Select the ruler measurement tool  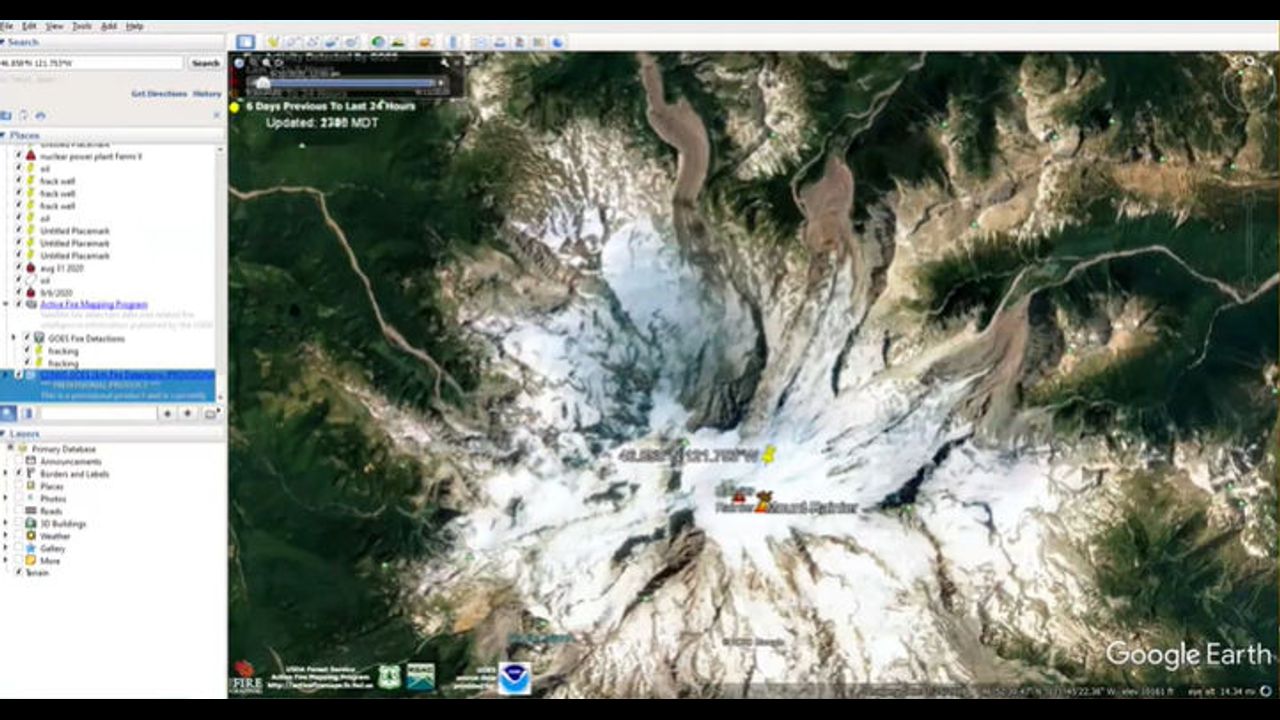453,42
